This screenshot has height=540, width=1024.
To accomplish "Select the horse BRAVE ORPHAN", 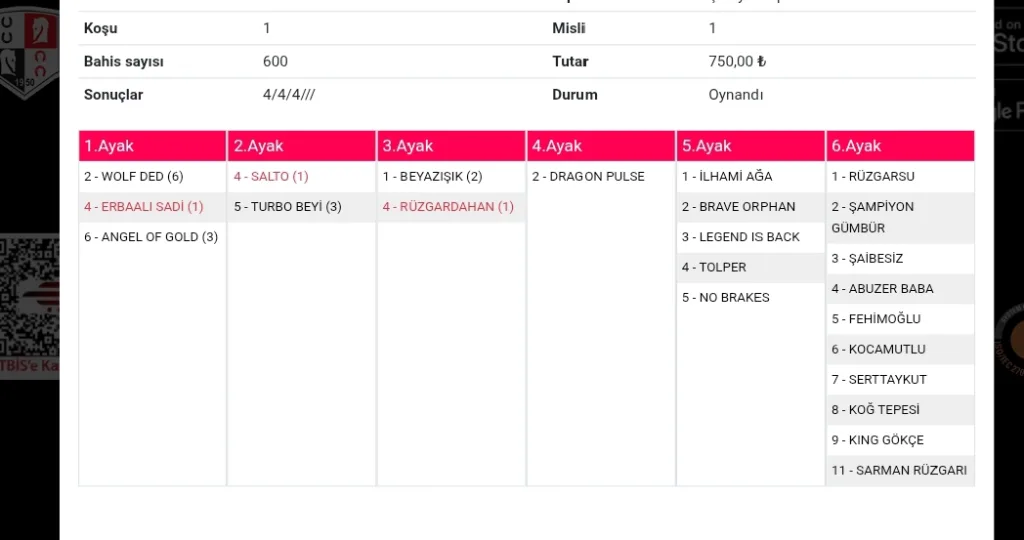I will 738,207.
